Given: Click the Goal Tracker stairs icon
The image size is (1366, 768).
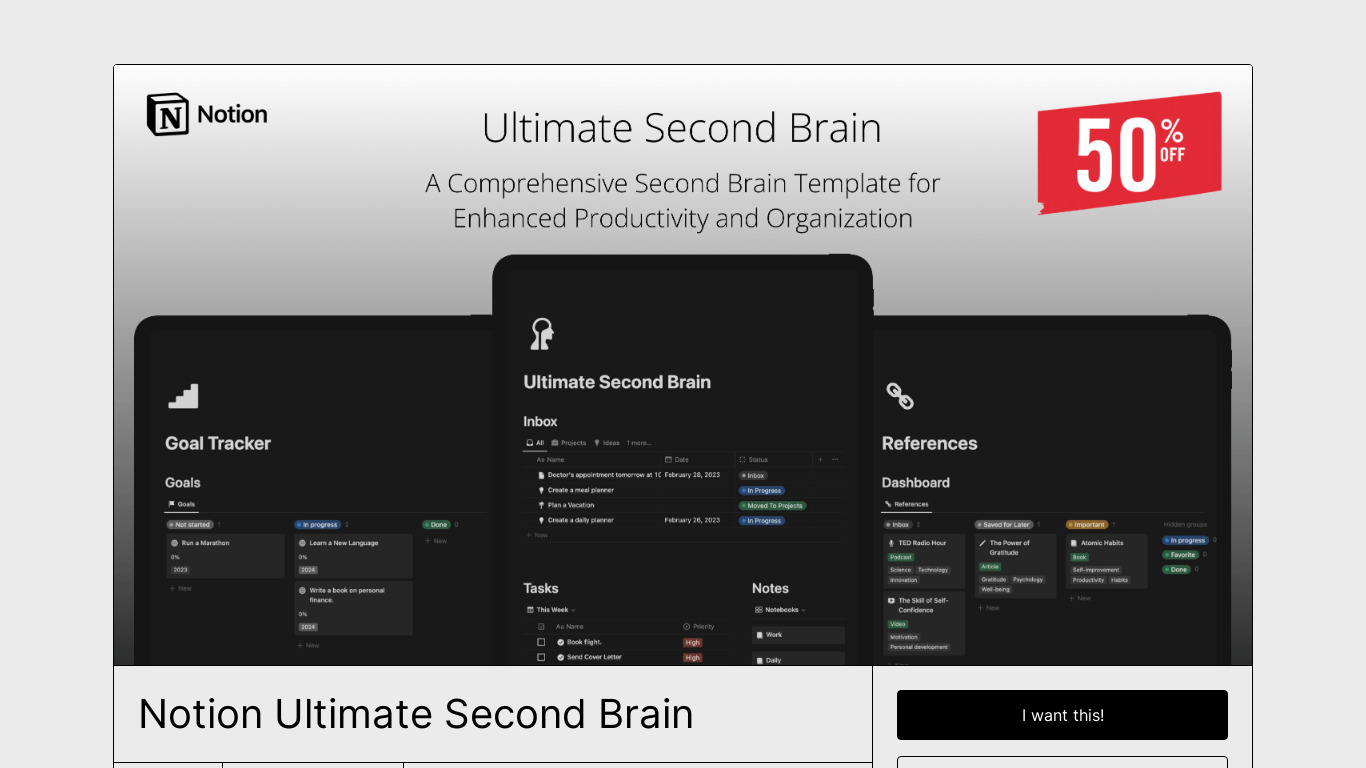Looking at the screenshot, I should [x=183, y=396].
